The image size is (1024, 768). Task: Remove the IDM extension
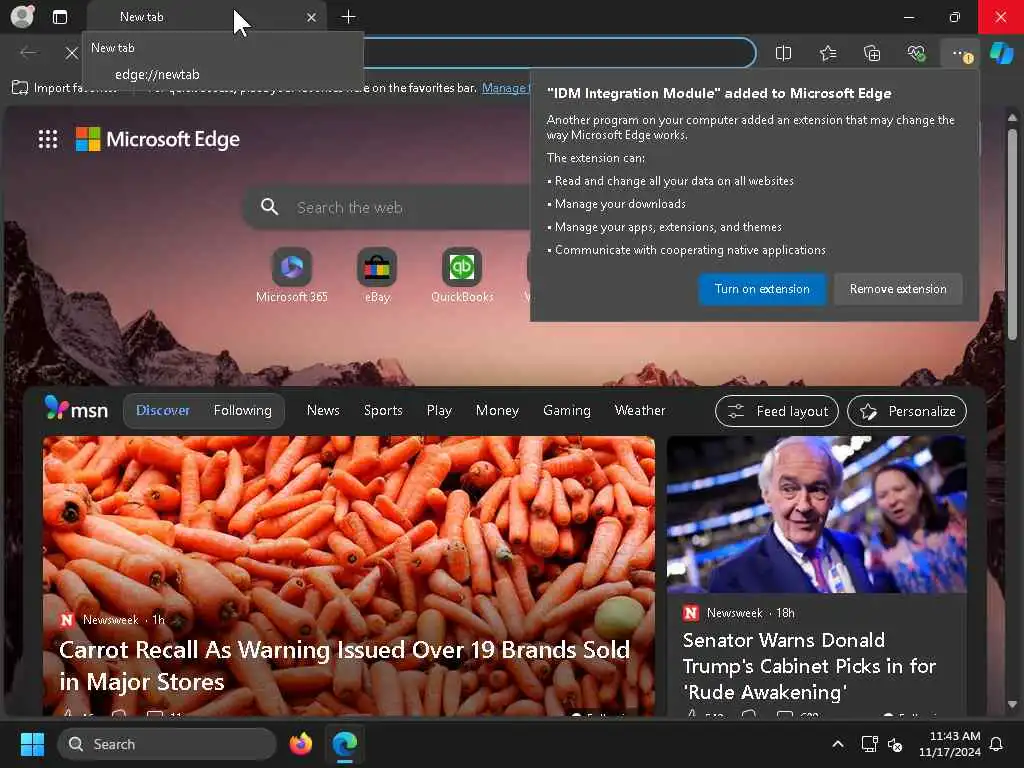(x=898, y=289)
